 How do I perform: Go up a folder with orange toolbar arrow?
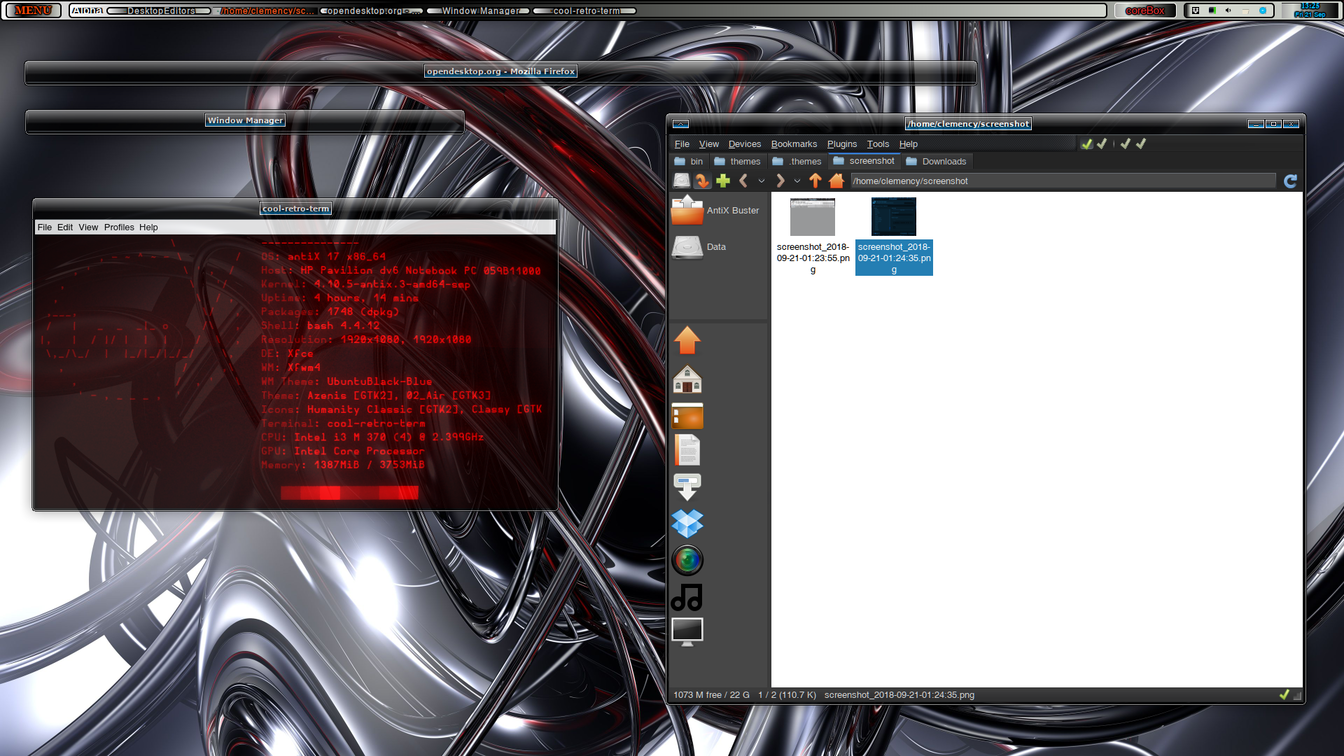(815, 181)
